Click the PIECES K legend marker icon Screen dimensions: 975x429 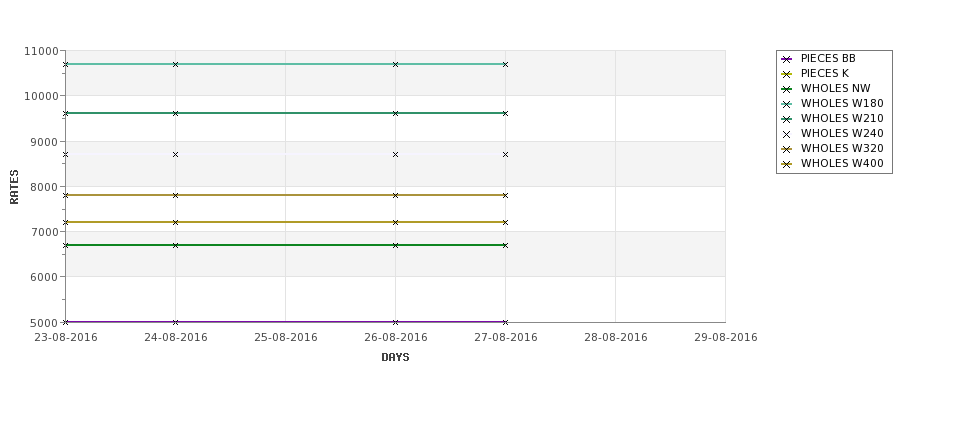(x=787, y=74)
